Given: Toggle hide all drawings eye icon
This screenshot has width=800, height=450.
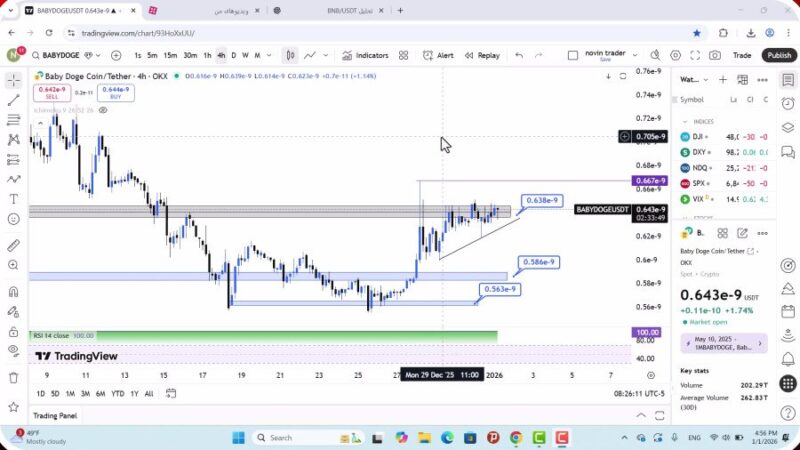Looking at the screenshot, I should [x=14, y=350].
